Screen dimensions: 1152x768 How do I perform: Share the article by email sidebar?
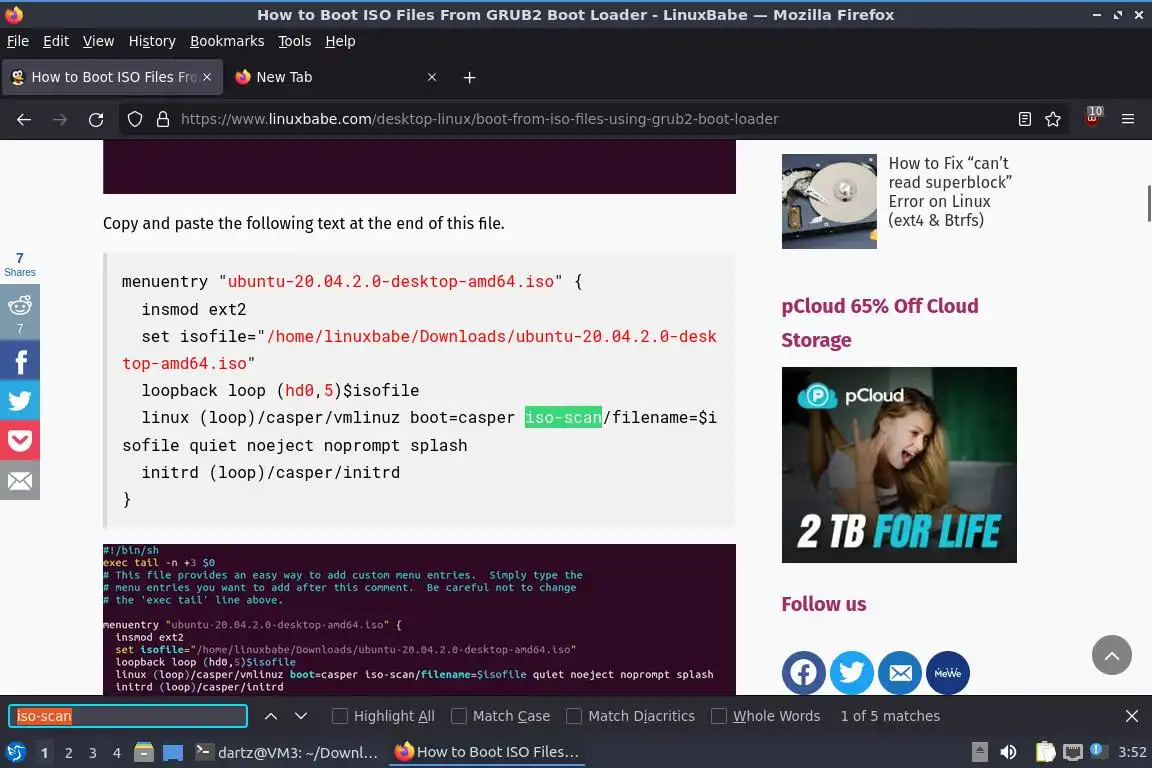[x=20, y=481]
